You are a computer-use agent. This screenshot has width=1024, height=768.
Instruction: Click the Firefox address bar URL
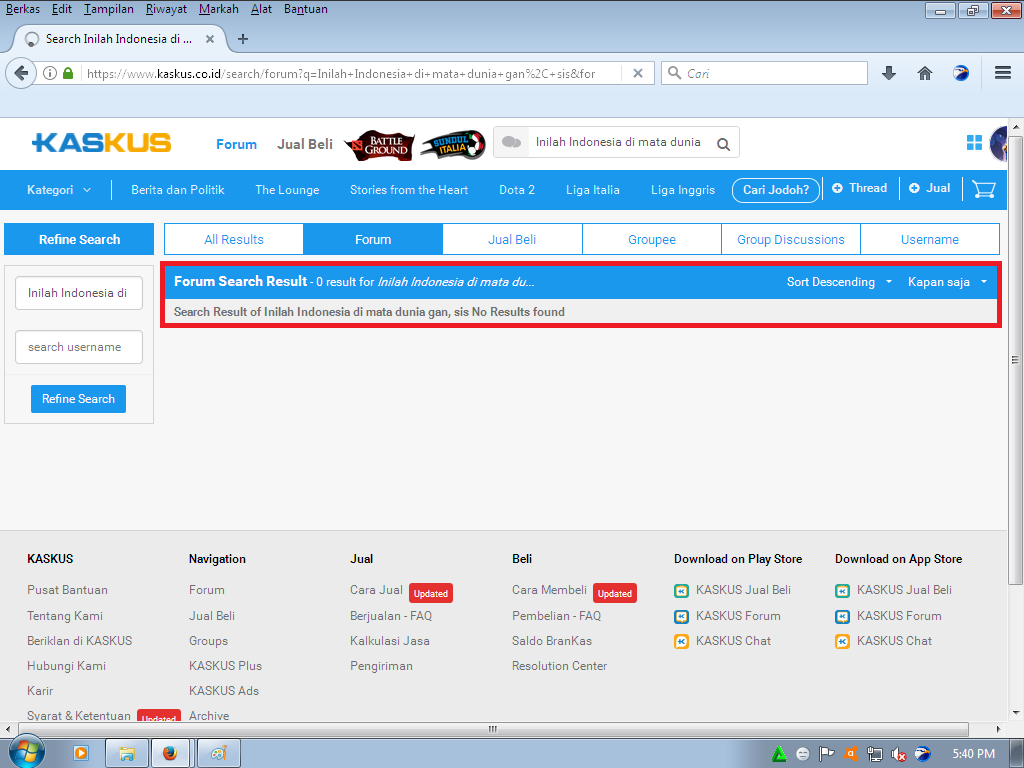tap(341, 74)
